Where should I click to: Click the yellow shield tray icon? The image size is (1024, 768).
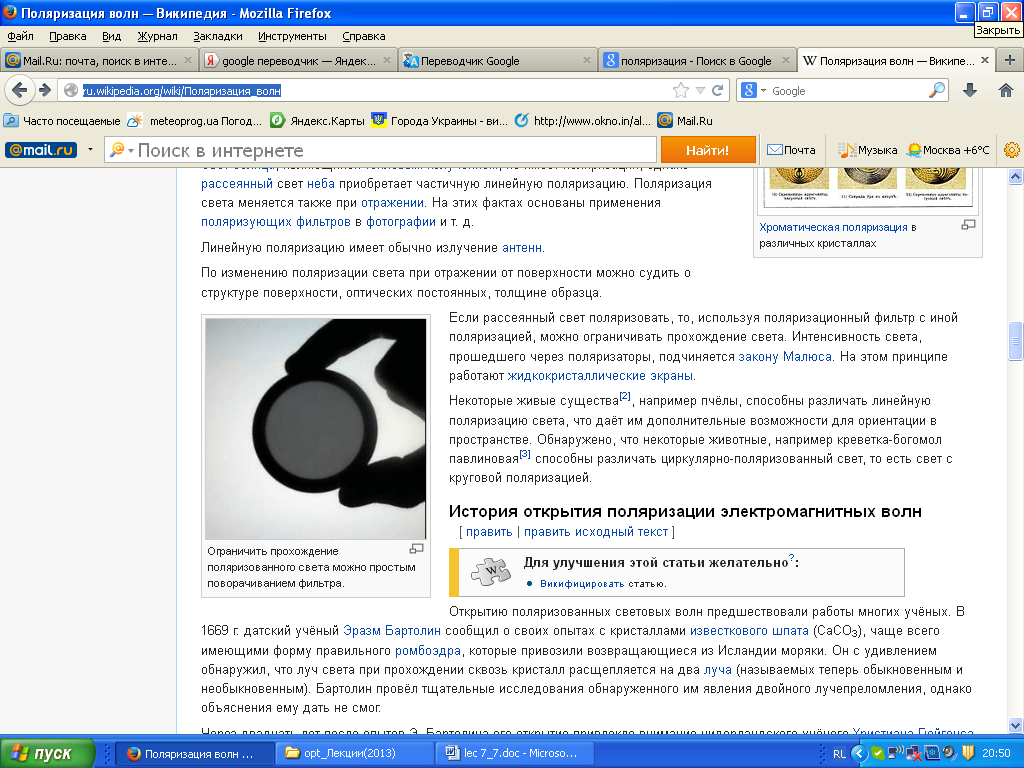click(968, 753)
